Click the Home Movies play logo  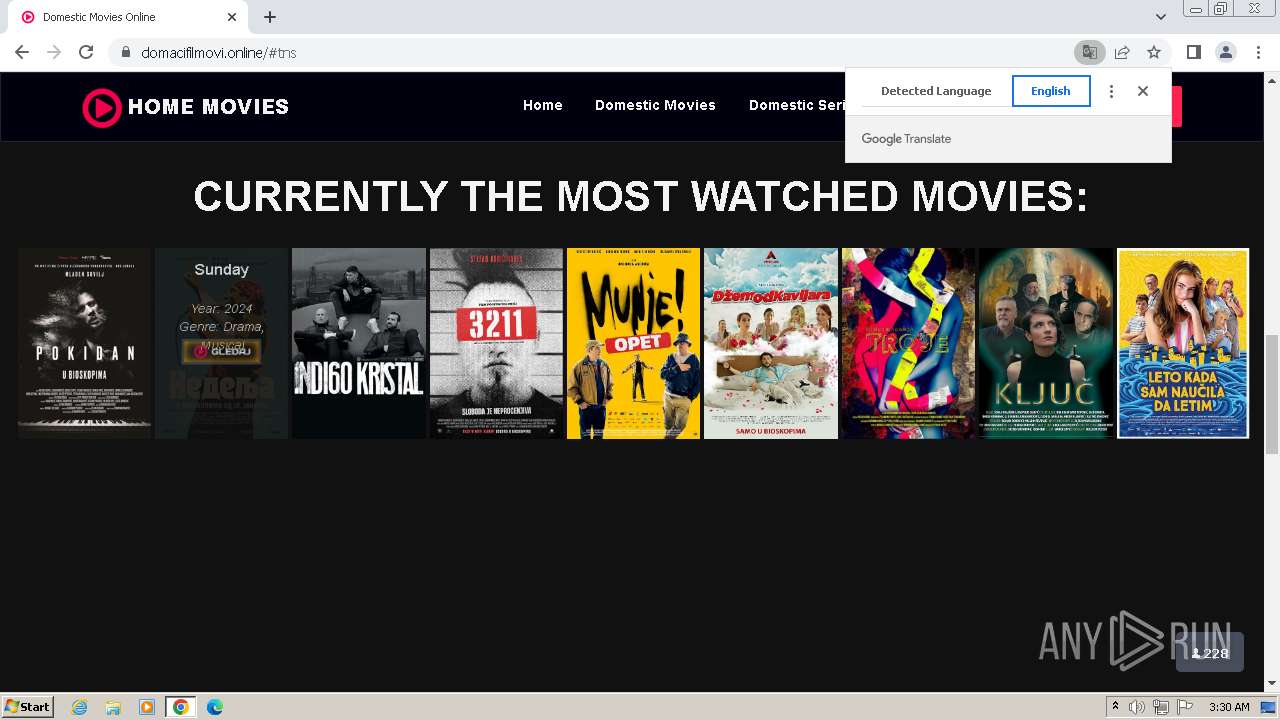pyautogui.click(x=102, y=107)
